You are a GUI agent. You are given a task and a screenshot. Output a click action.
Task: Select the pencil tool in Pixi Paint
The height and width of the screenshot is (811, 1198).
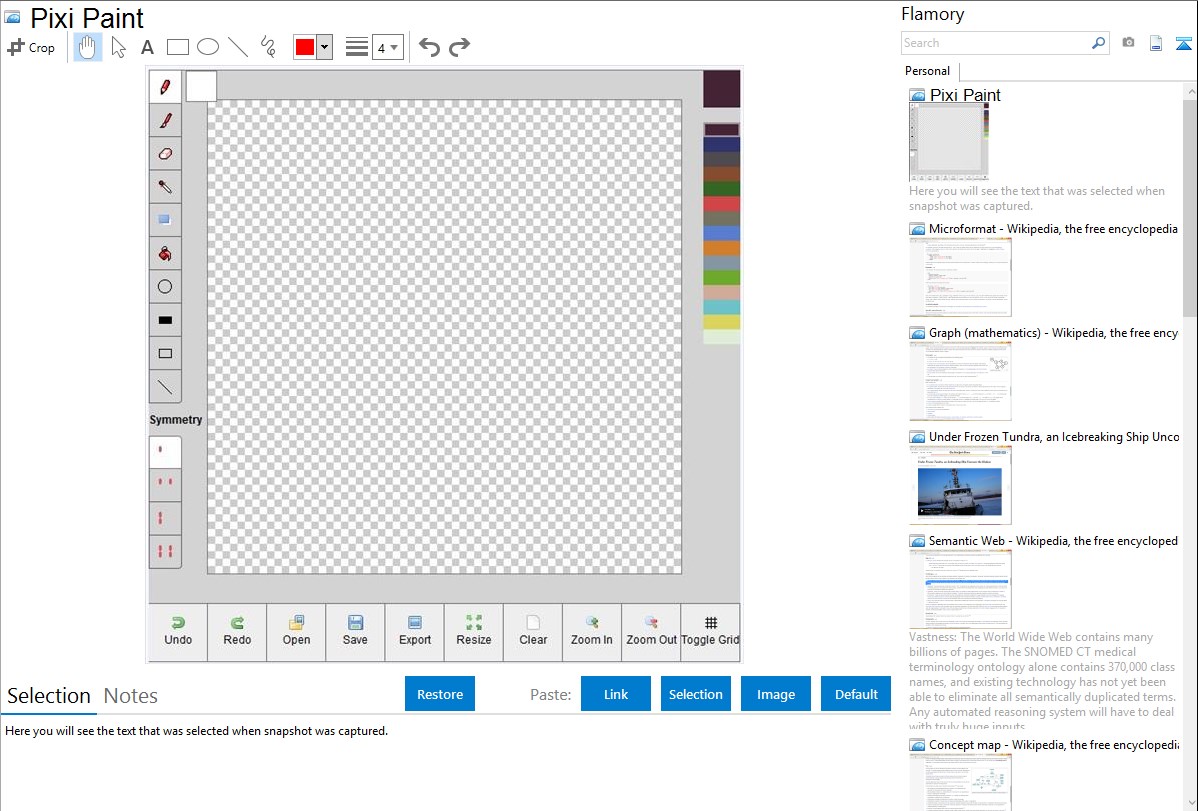165,87
